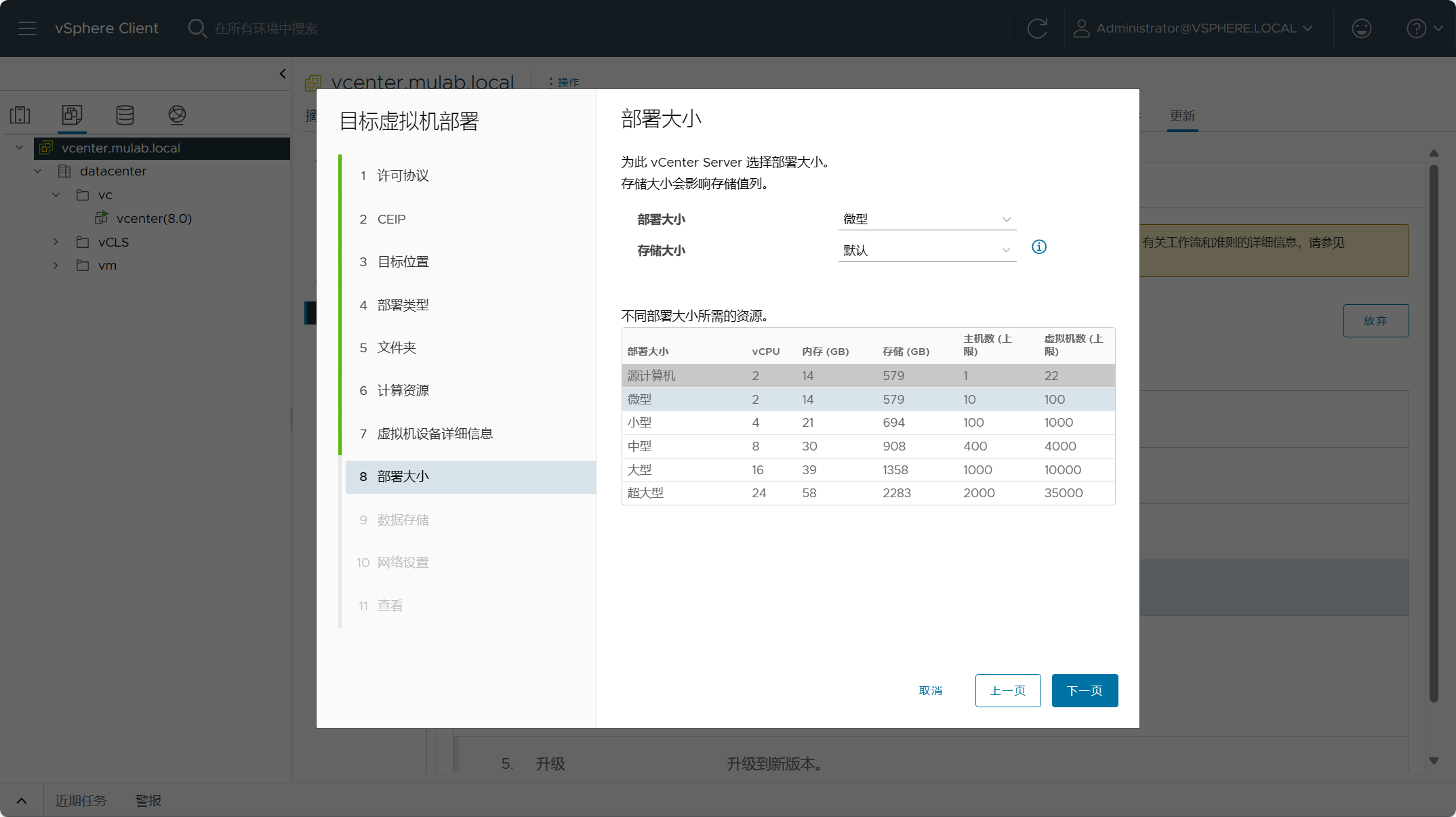Select current step 8 部署大小
Viewport: 1456px width, 817px height.
[470, 477]
